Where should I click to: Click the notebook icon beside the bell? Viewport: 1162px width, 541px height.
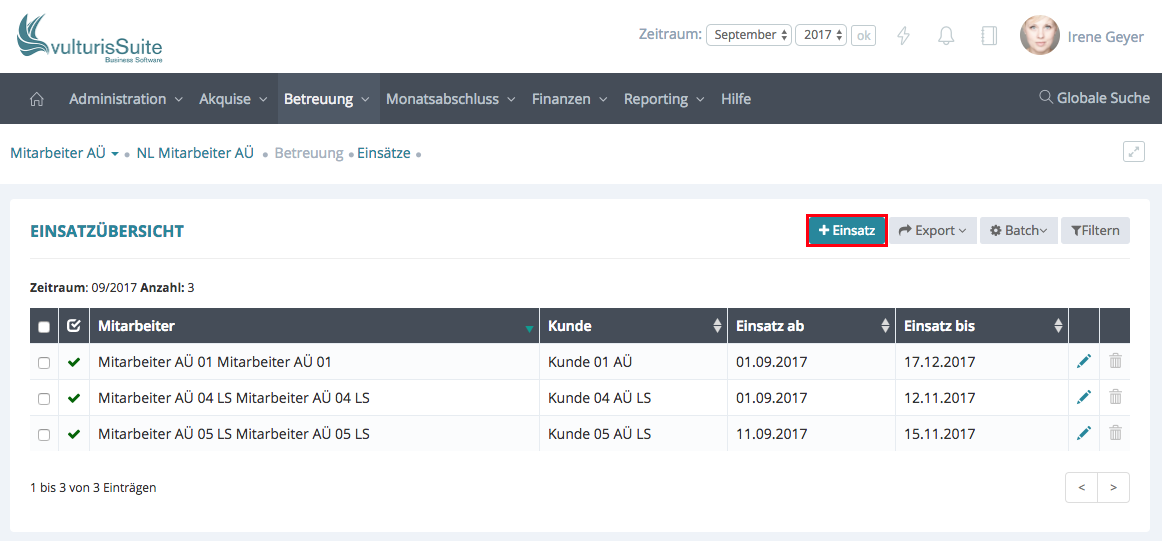[989, 35]
